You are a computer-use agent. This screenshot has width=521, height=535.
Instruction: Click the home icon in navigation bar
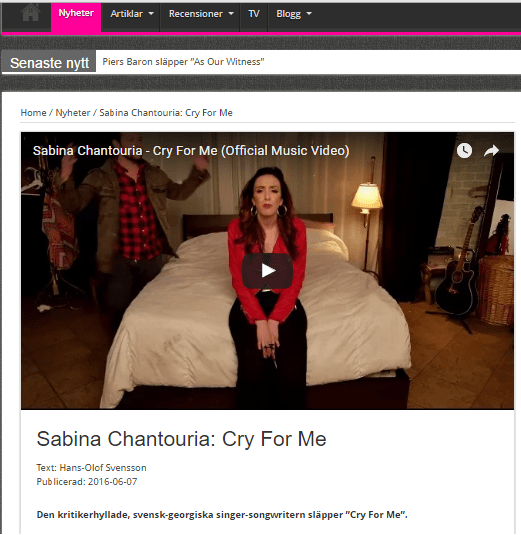click(31, 13)
